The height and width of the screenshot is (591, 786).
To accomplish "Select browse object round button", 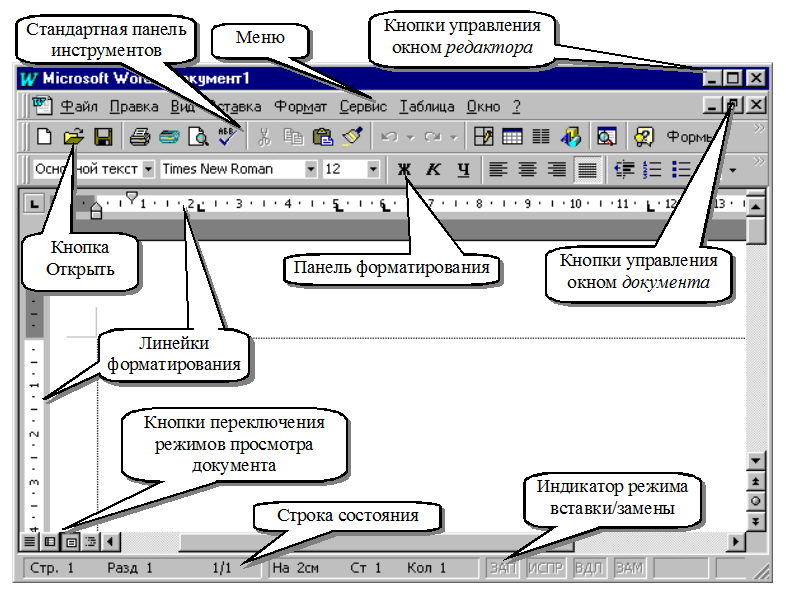I will tap(755, 501).
